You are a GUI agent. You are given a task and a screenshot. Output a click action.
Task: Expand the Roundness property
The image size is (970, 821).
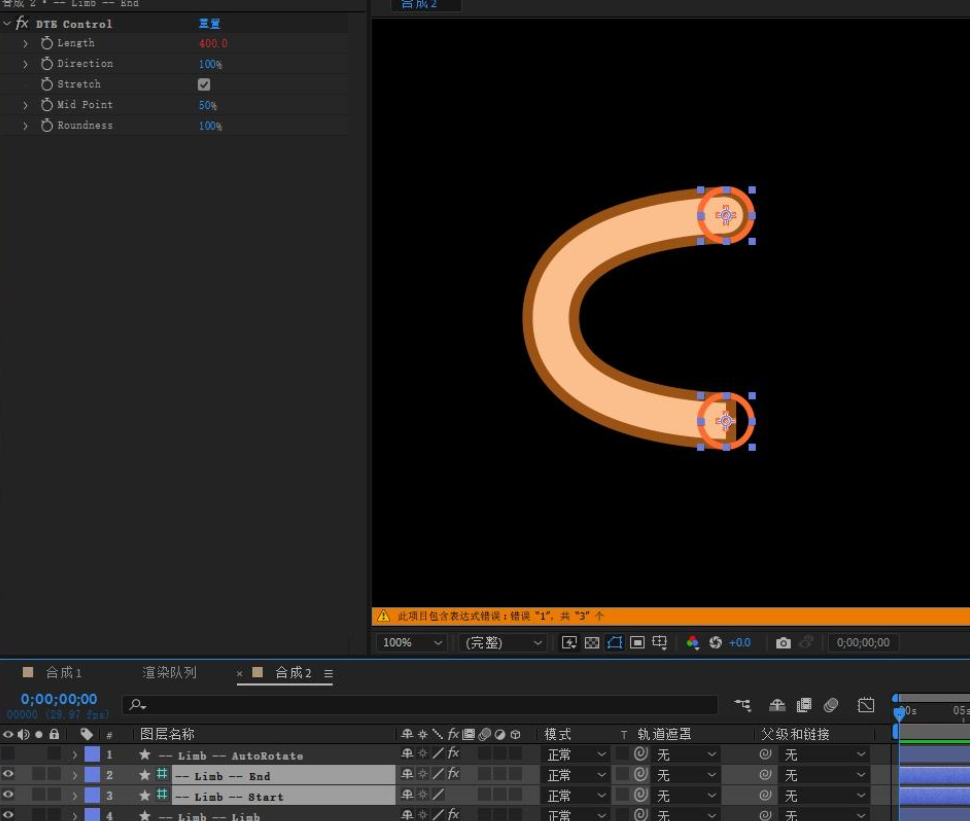25,125
